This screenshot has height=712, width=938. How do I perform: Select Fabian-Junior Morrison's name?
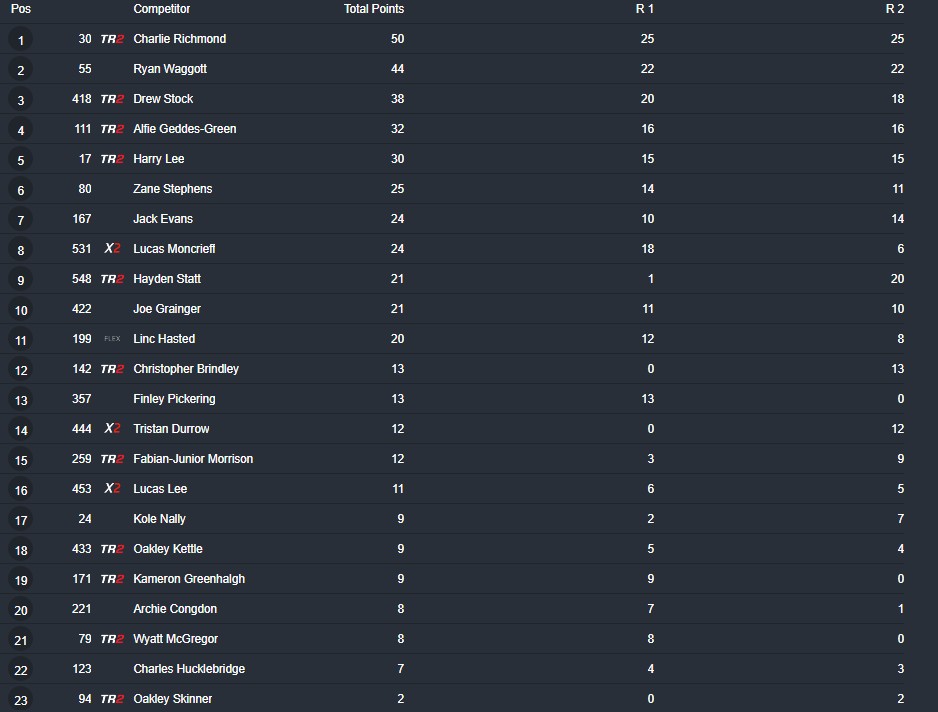click(x=193, y=459)
